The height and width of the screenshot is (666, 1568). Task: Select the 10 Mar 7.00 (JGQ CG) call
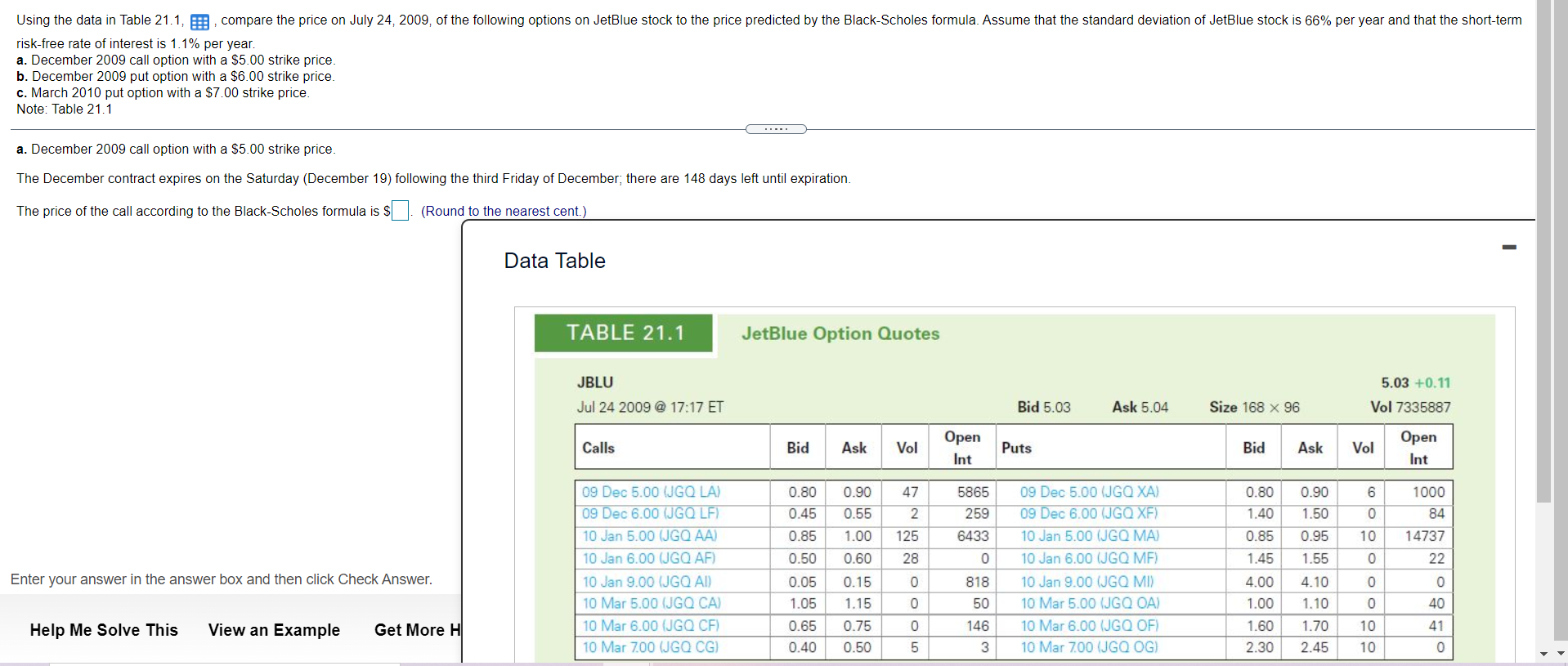point(650,647)
